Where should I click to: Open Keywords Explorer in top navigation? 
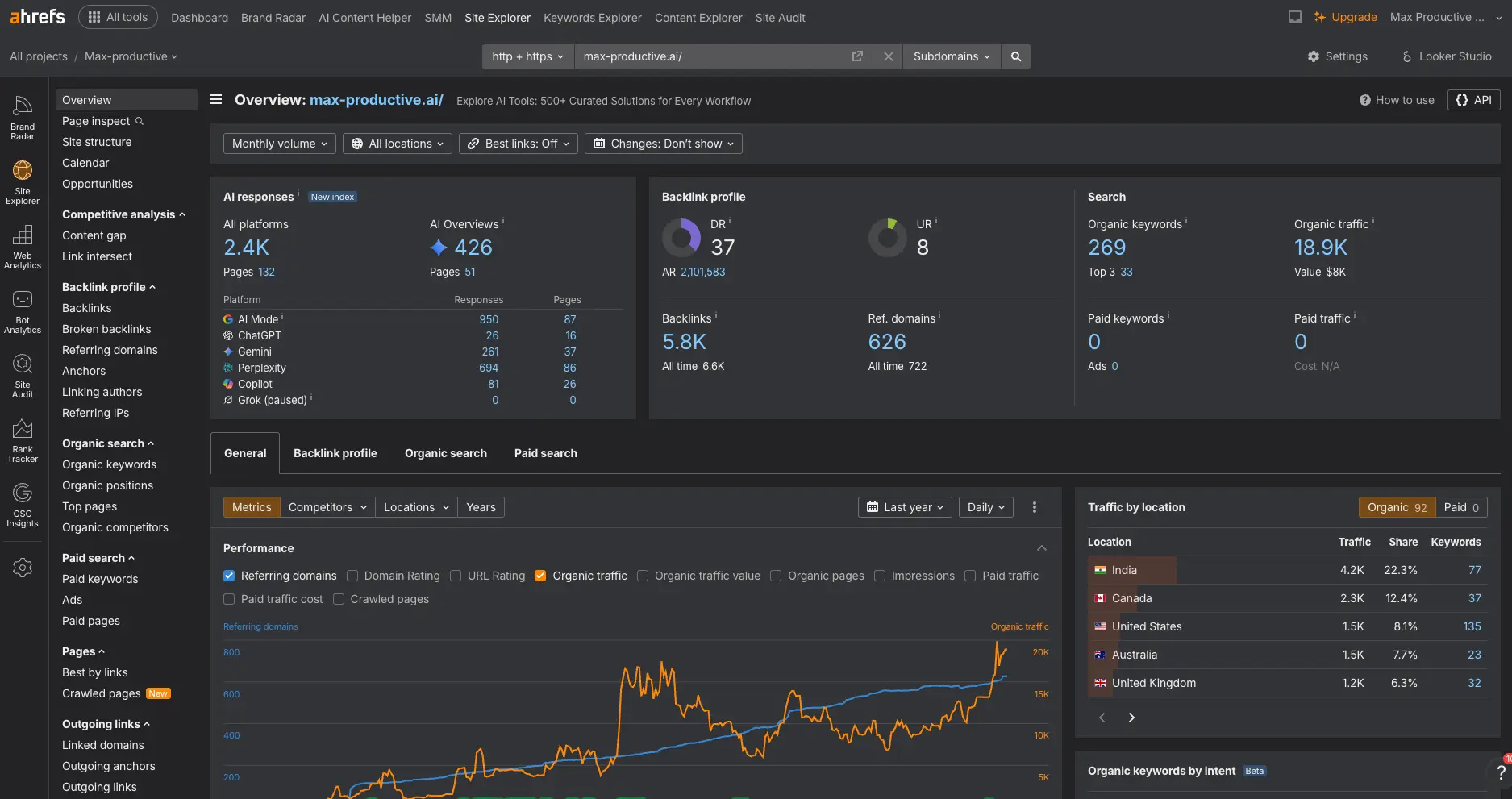pos(593,17)
